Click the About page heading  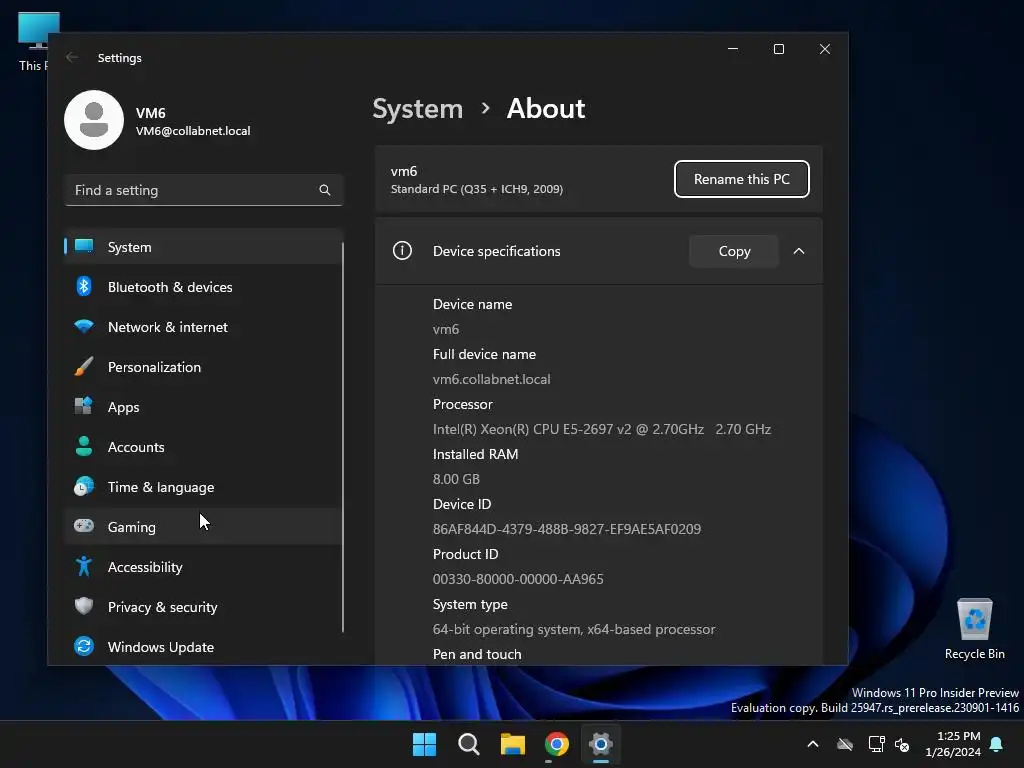pyautogui.click(x=546, y=108)
